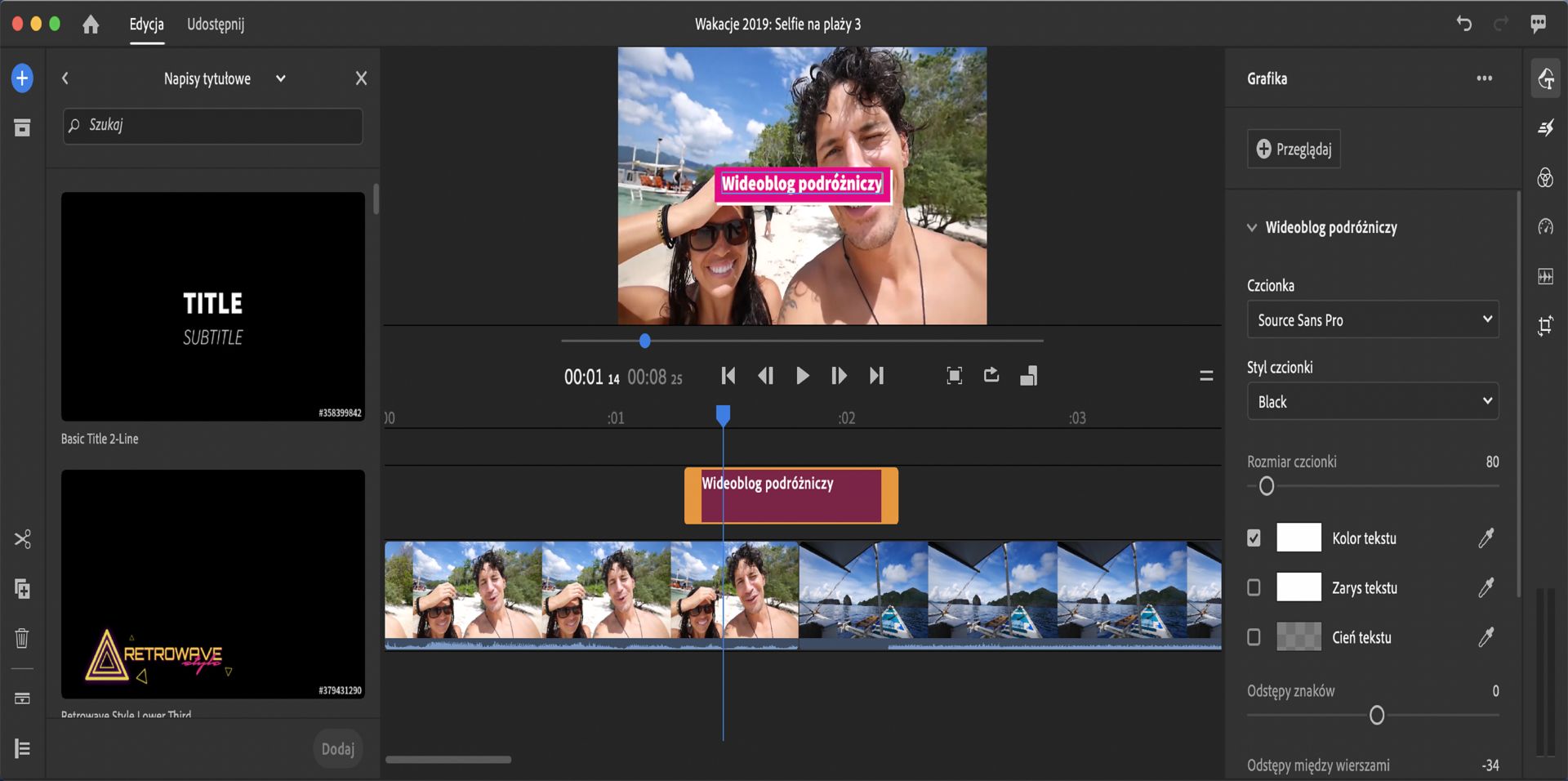The width and height of the screenshot is (1568, 781).
Task: Open the Styl czcionki dropdown
Action: pos(1373,401)
